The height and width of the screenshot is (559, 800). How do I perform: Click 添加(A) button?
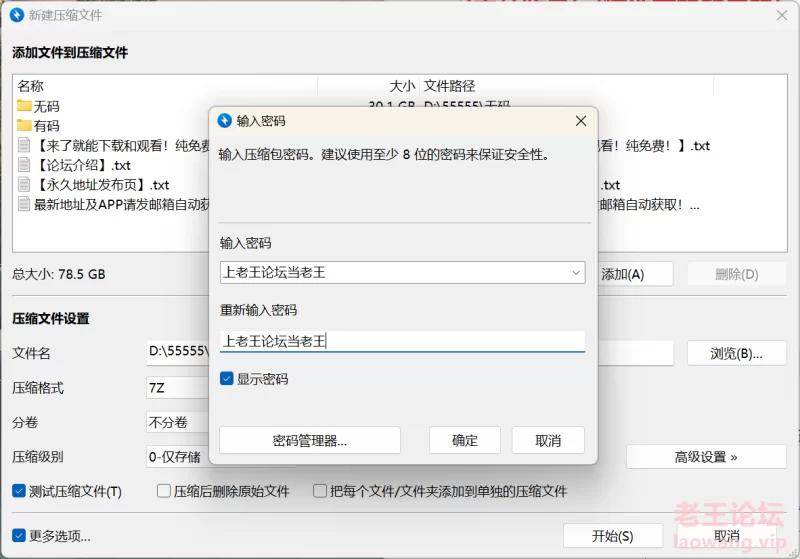tap(635, 274)
